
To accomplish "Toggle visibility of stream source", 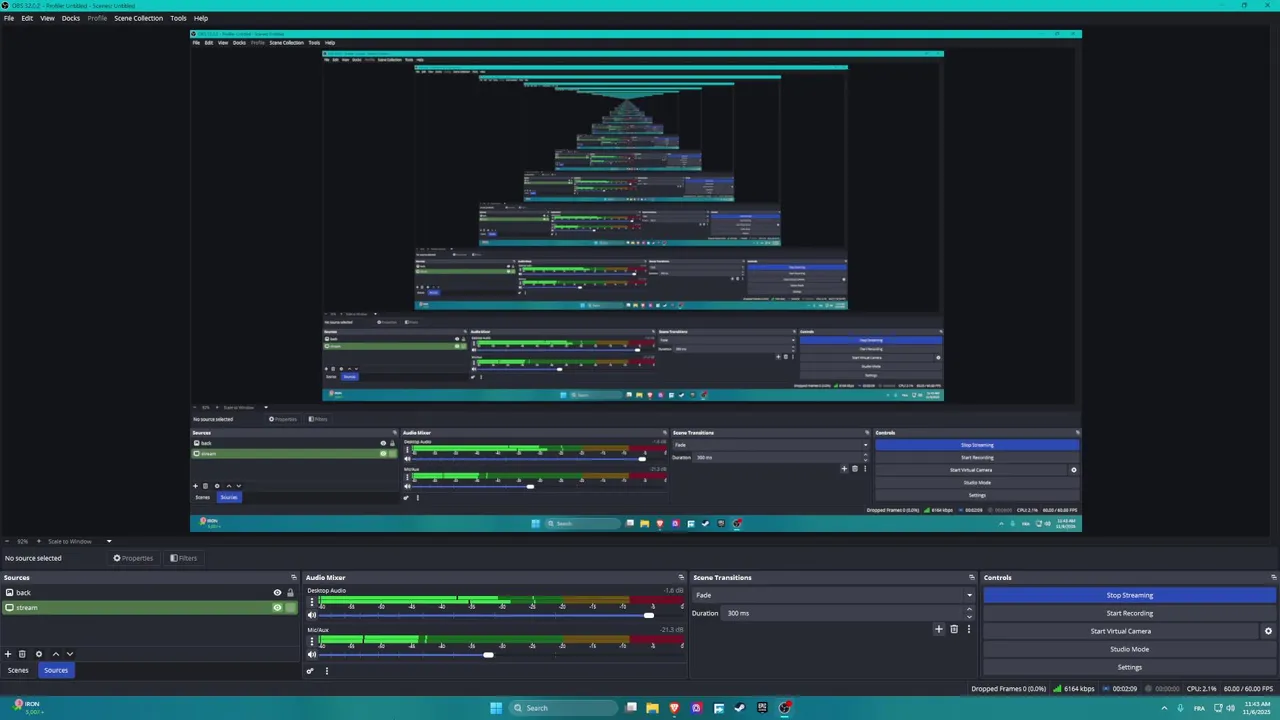I will click(x=277, y=608).
